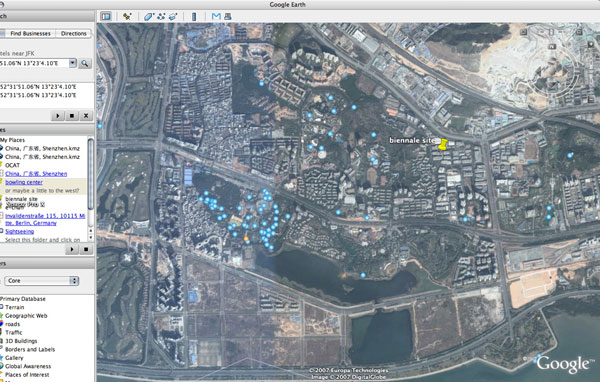Screen dimensions: 600x382
Task: Click the Email view toolbar icon
Action: pyautogui.click(x=216, y=16)
